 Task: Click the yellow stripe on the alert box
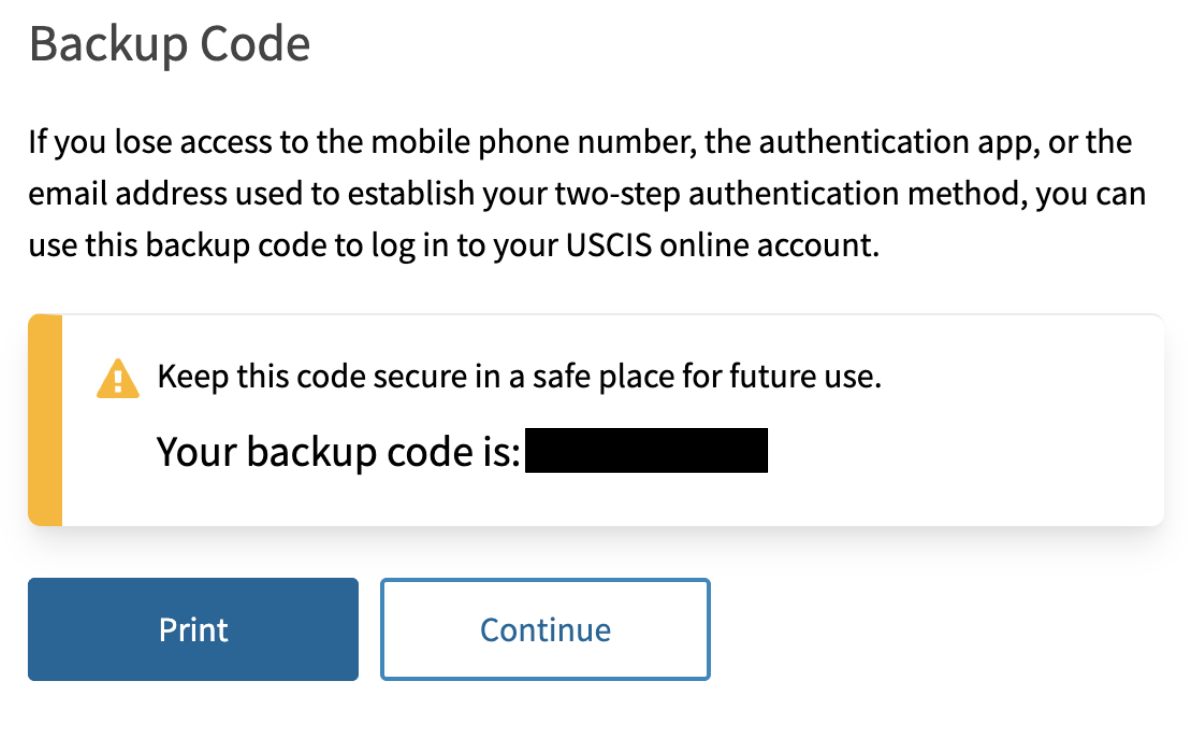click(x=45, y=420)
